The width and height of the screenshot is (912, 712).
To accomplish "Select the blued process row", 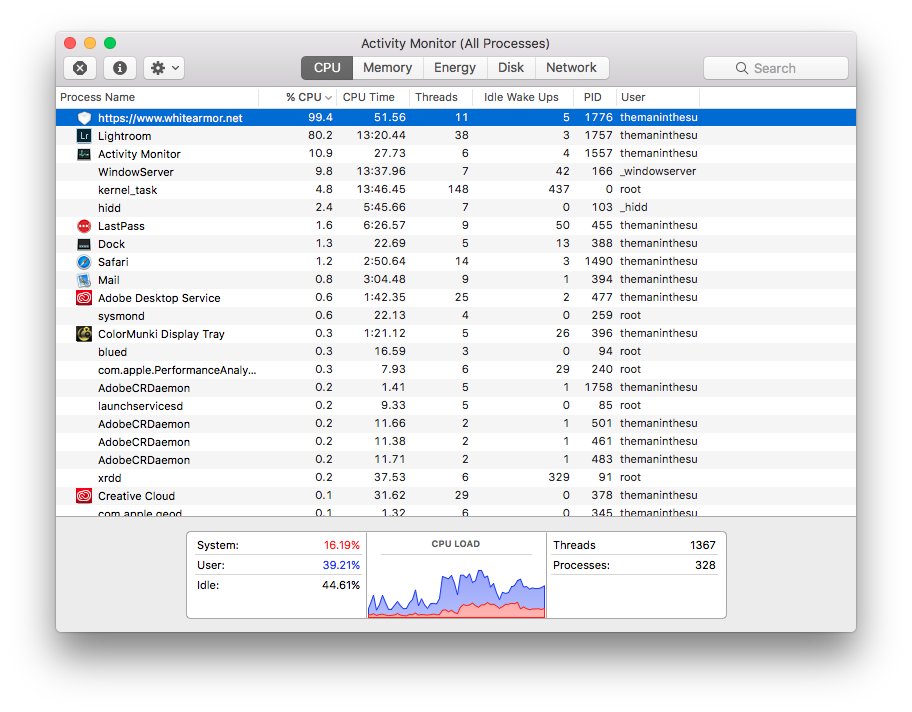I will click(456, 351).
